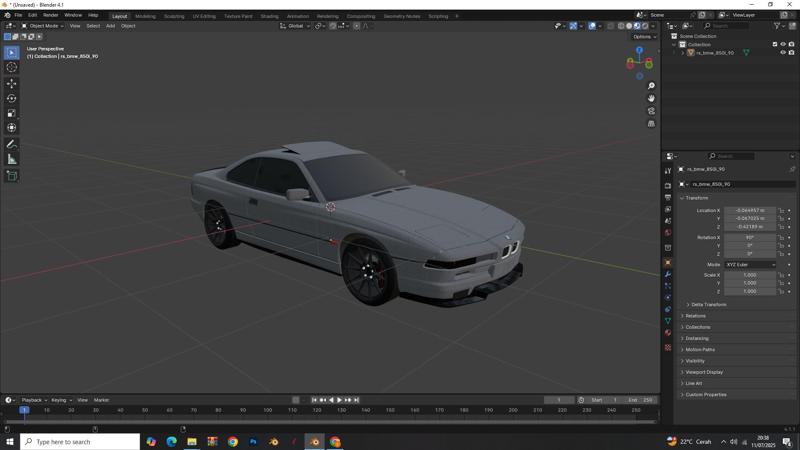The height and width of the screenshot is (450, 800).
Task: Play the animation in timeline
Action: tap(339, 400)
